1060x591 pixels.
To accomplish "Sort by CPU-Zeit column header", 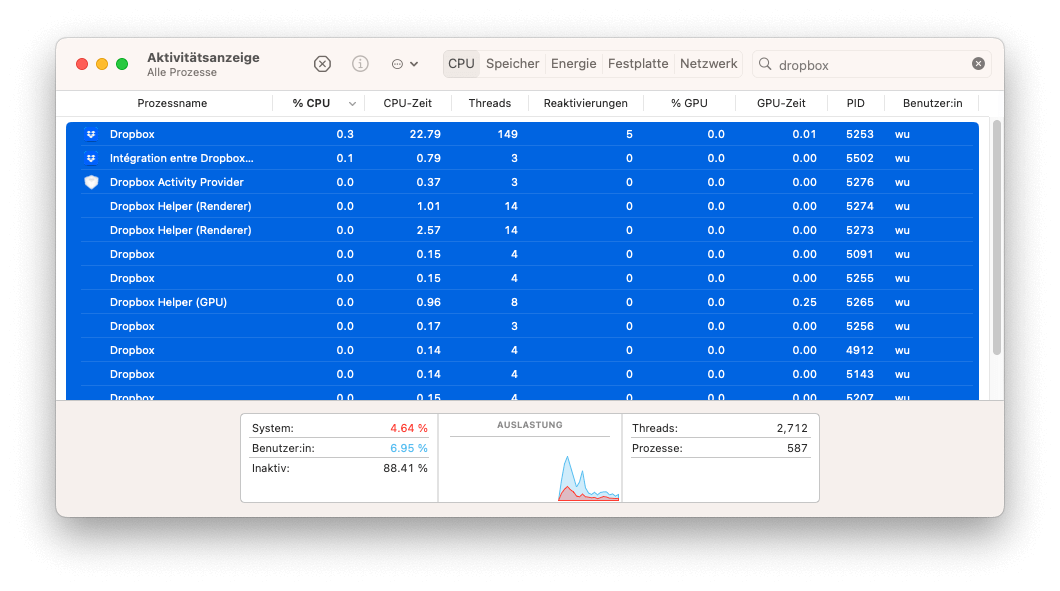I will (x=407, y=103).
